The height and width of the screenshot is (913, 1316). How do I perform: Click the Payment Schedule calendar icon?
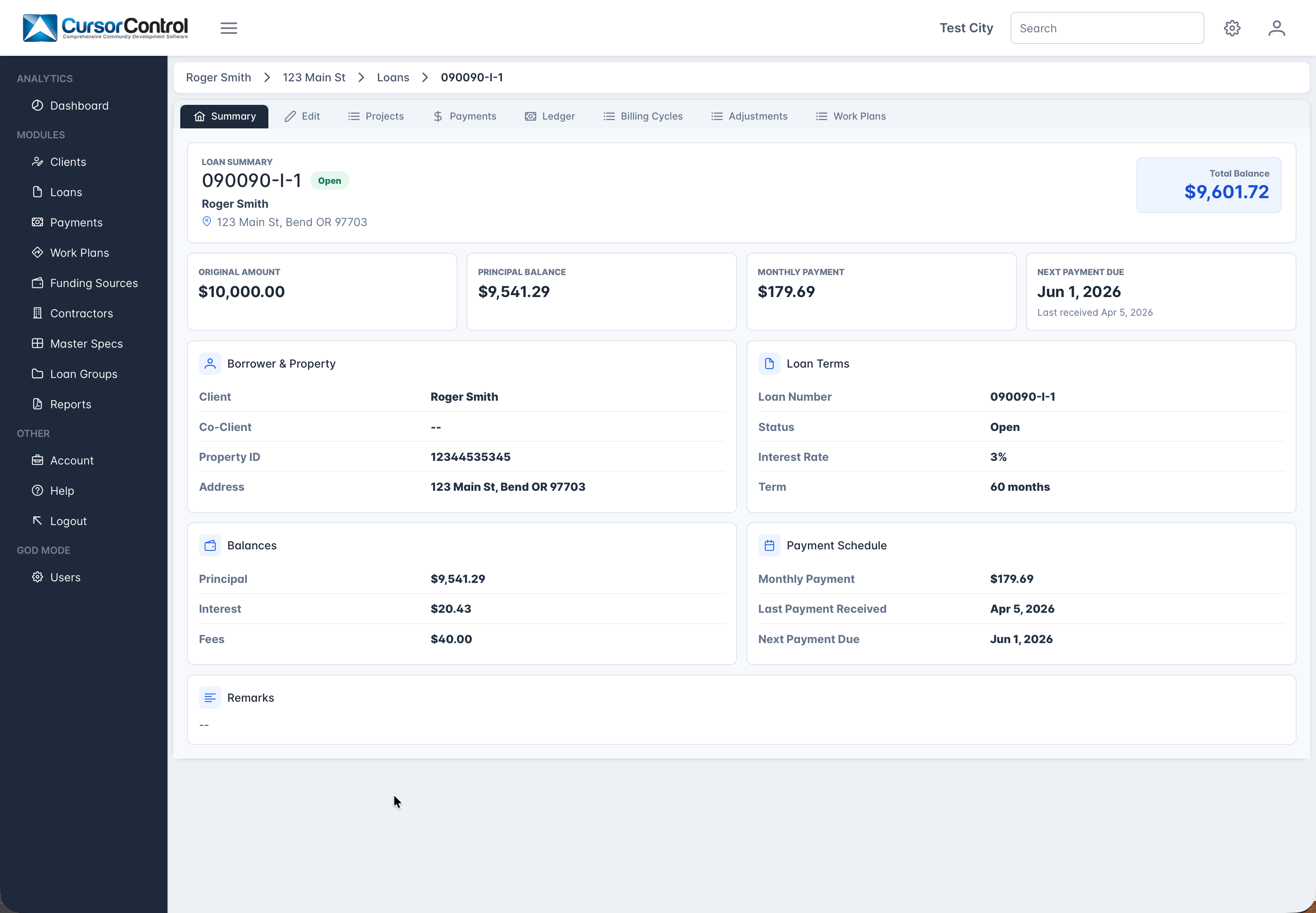769,545
